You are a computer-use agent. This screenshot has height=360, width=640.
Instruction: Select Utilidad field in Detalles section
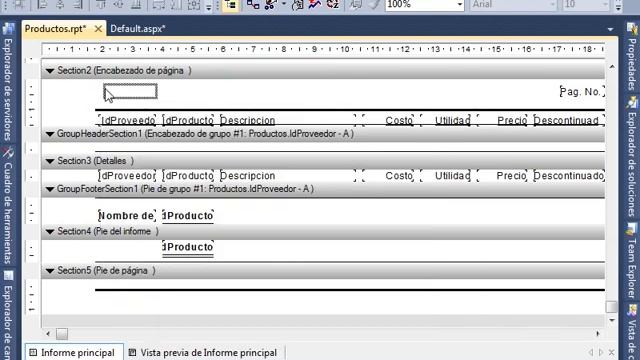(445, 176)
